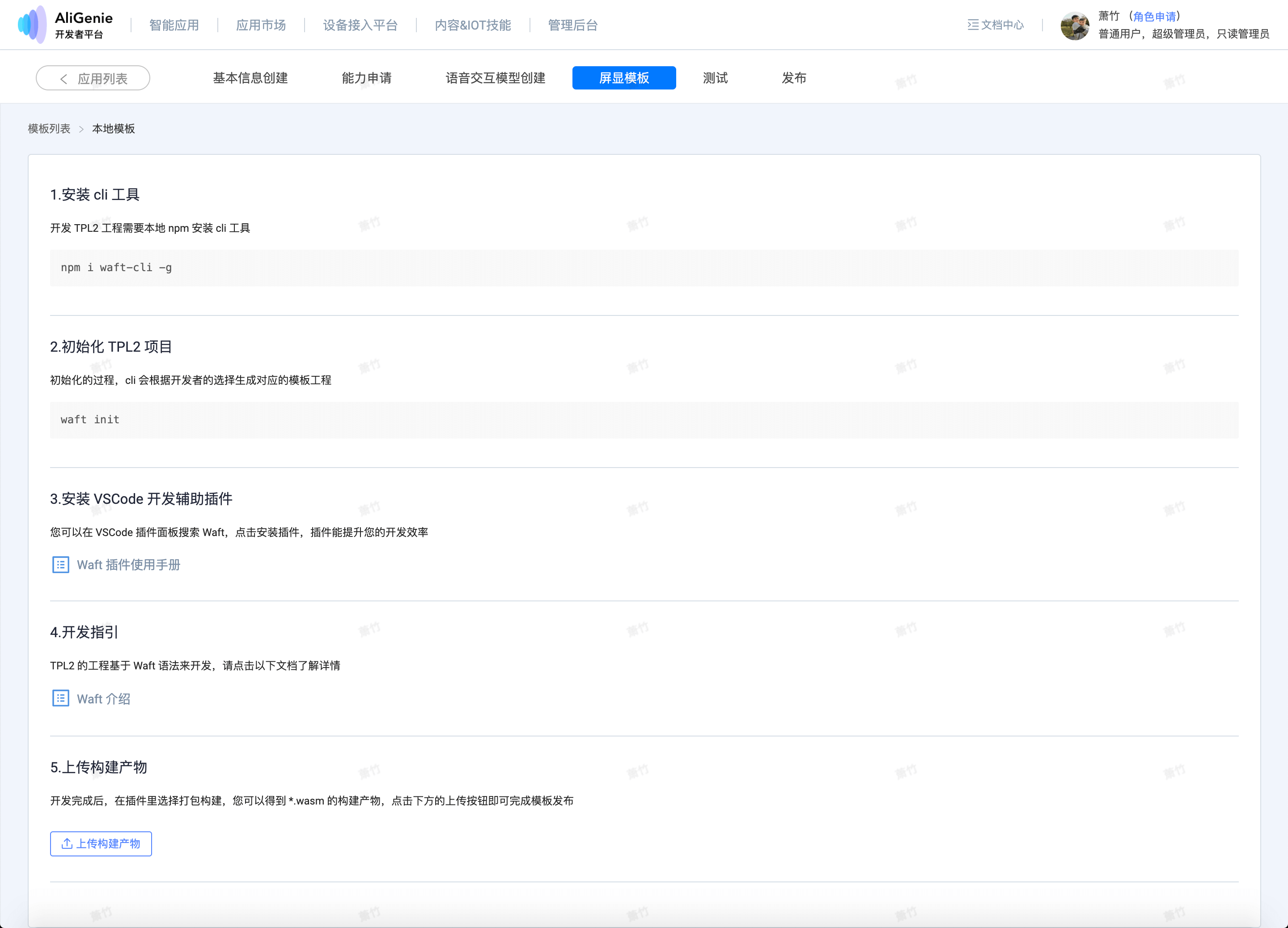This screenshot has width=1288, height=928.
Task: Open the 智能应用 menu item
Action: [174, 25]
